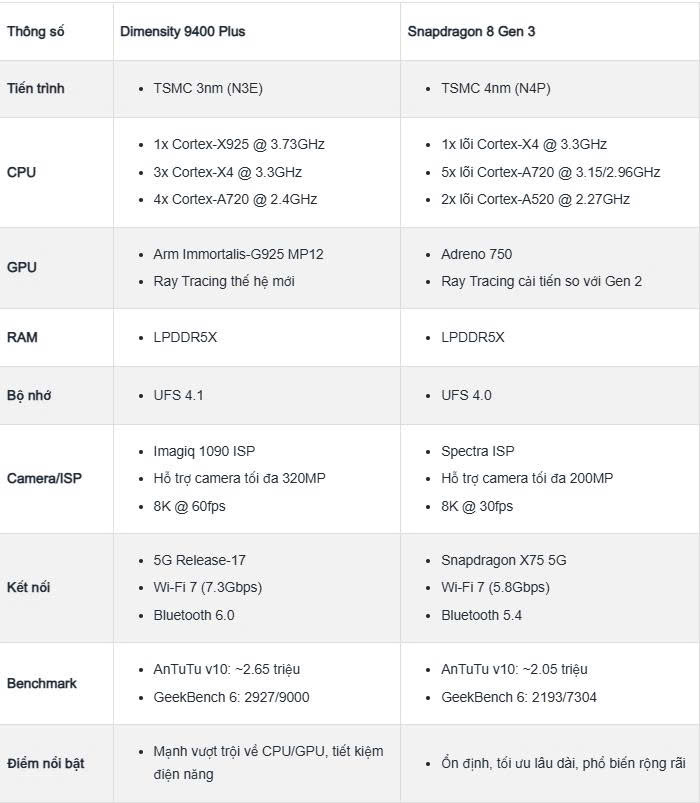Image resolution: width=700 pixels, height=803 pixels.
Task: Click the Thông số header cell
Action: (x=36, y=31)
